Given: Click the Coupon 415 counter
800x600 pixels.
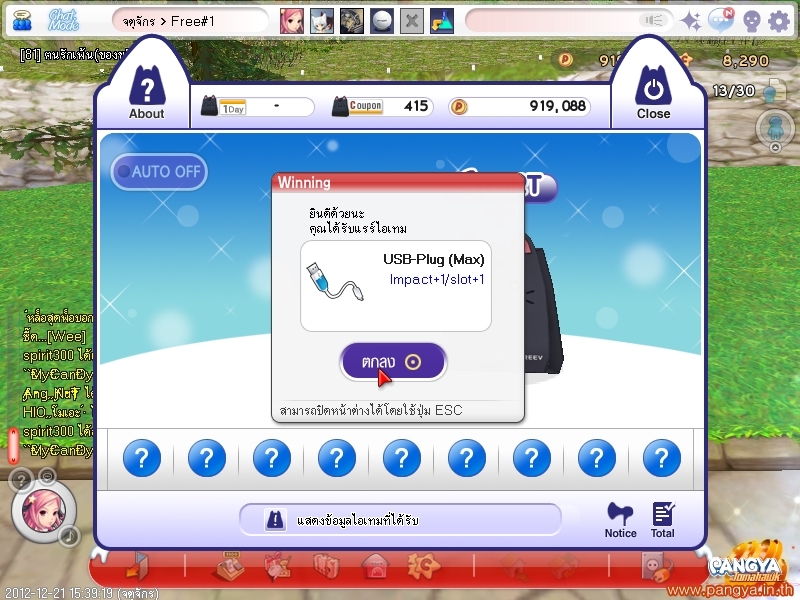Looking at the screenshot, I should 382,107.
